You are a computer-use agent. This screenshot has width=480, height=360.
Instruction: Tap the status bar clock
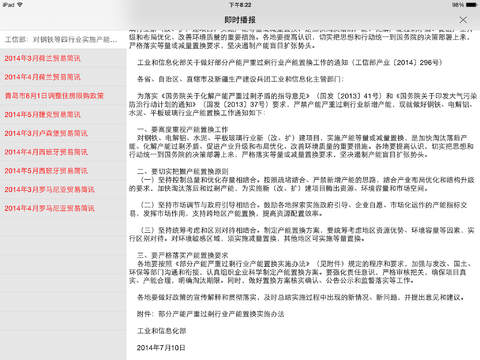point(240,5)
